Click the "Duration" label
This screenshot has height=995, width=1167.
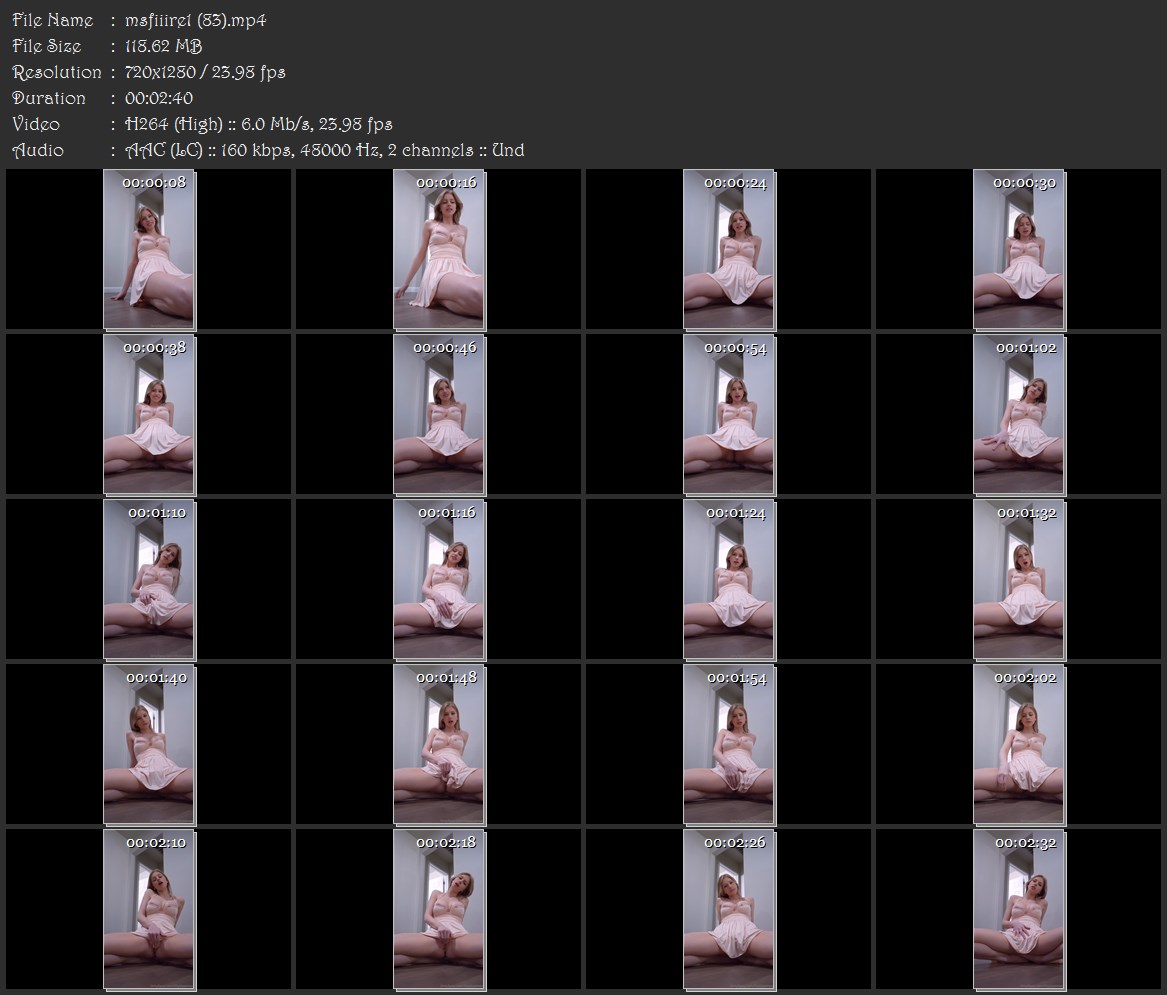click(49, 98)
